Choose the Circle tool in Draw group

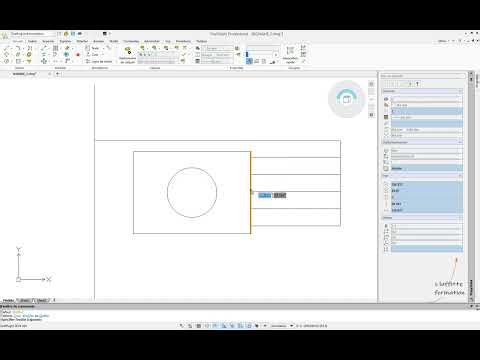point(7,61)
